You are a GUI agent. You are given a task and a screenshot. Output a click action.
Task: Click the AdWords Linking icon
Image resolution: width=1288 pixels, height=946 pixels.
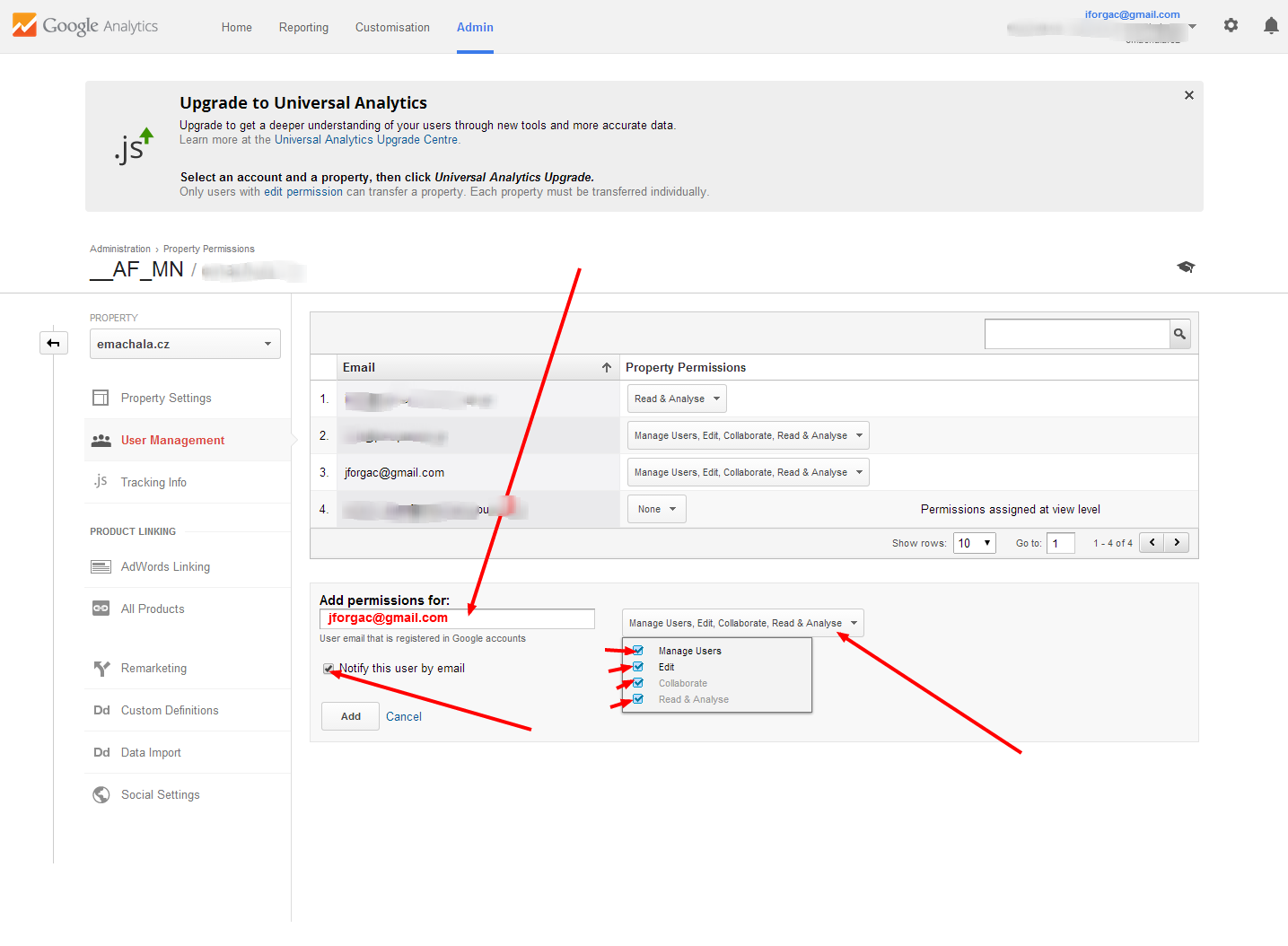(x=101, y=566)
